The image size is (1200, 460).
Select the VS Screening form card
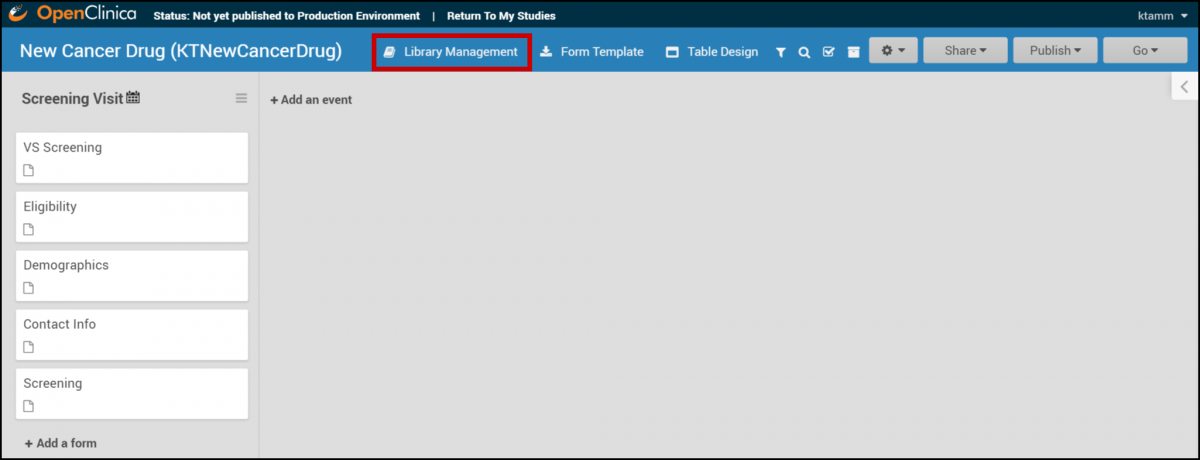coord(132,158)
